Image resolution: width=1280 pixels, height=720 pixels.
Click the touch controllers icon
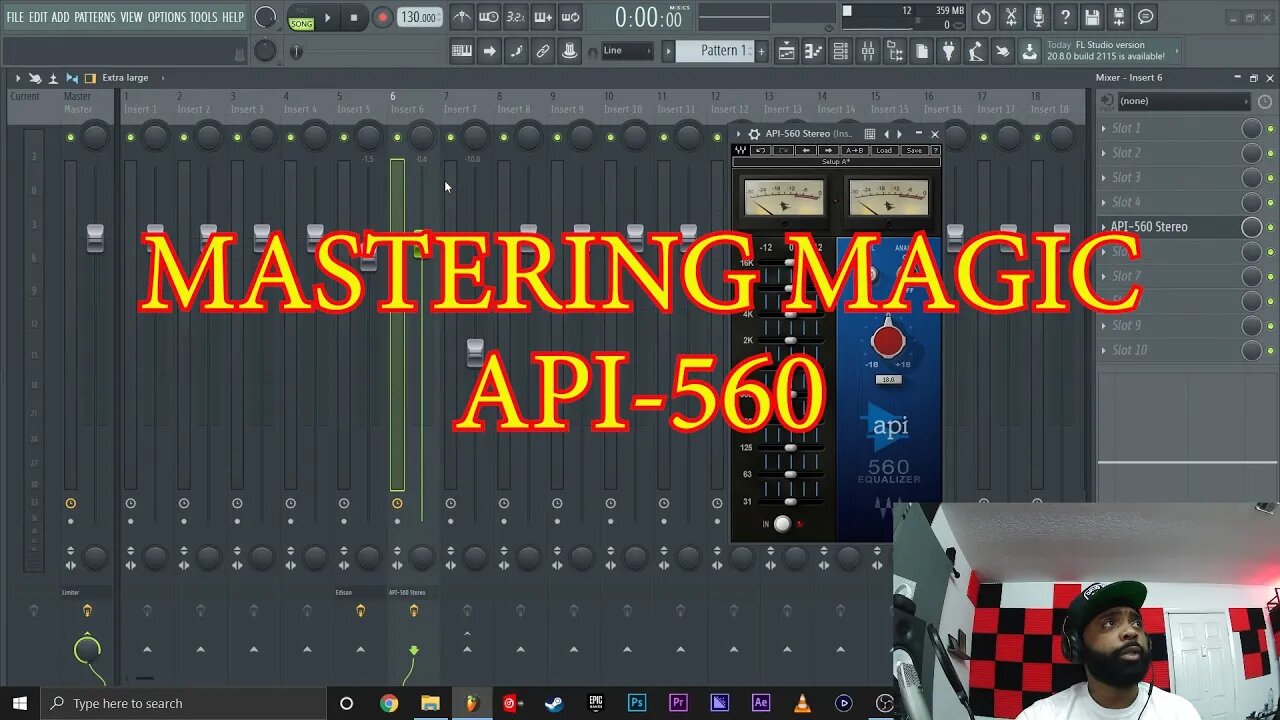point(1003,51)
